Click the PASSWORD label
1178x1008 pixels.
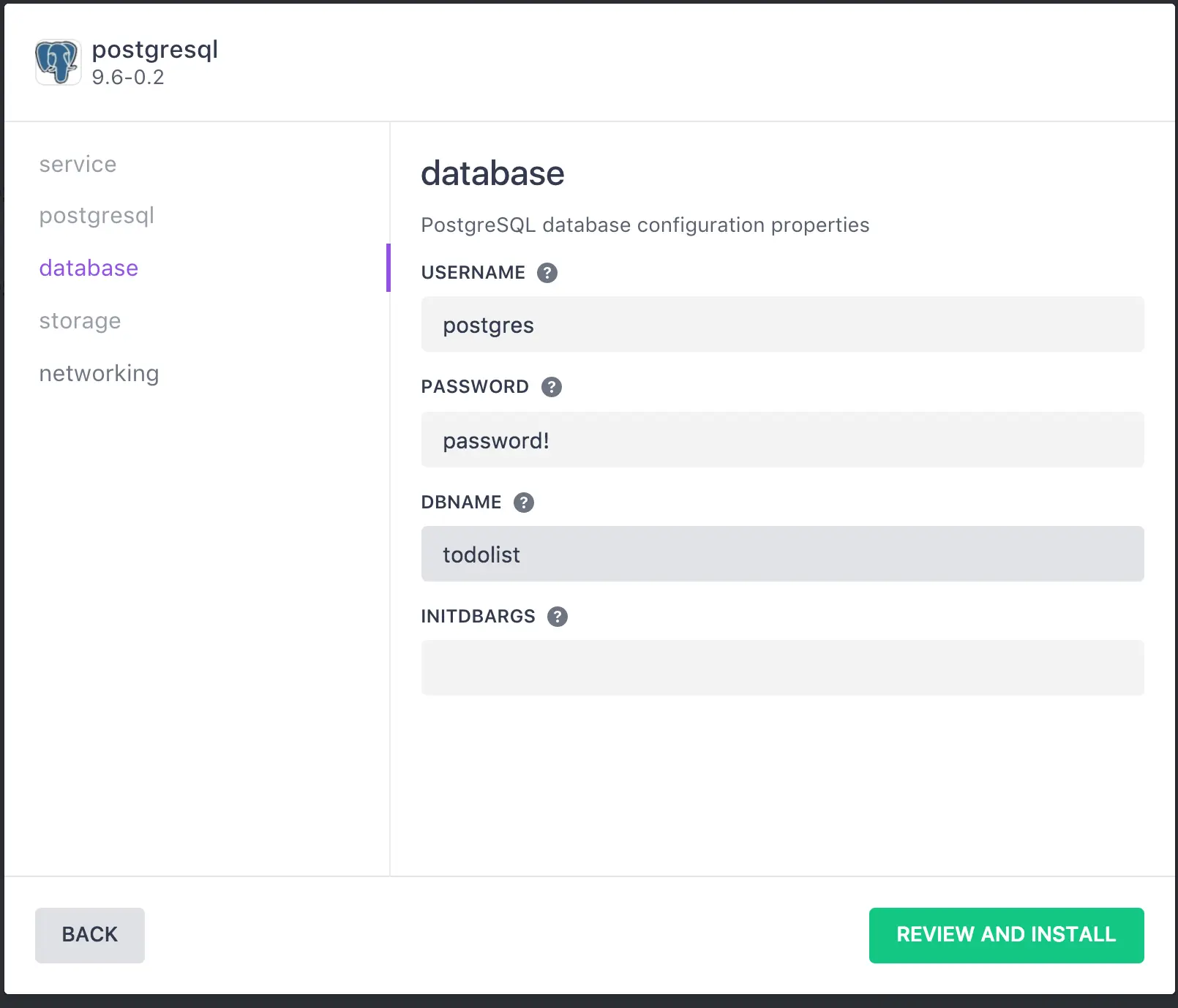(475, 387)
